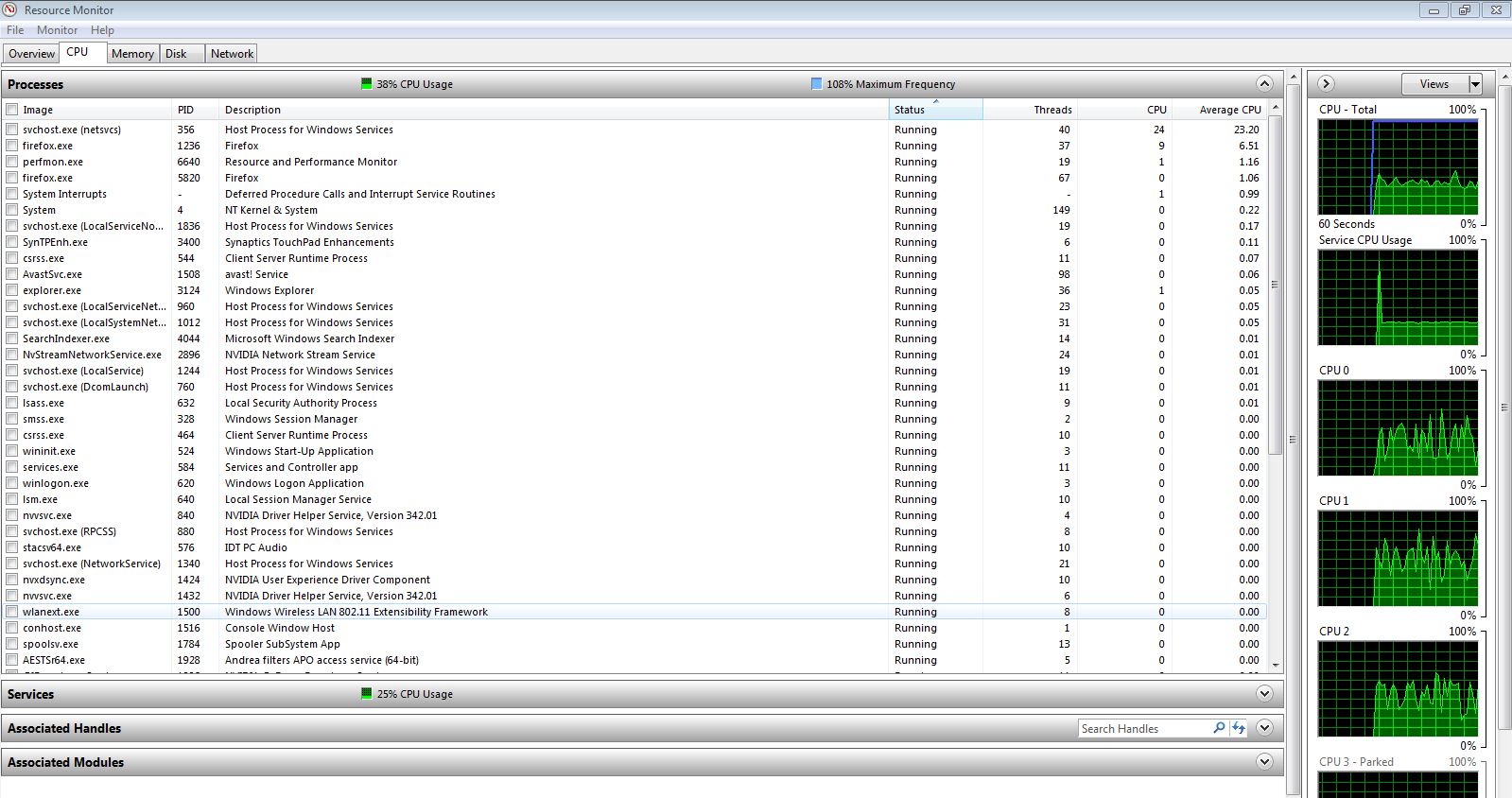Sort by the Status column header
This screenshot has height=798, width=1512.
coord(935,110)
